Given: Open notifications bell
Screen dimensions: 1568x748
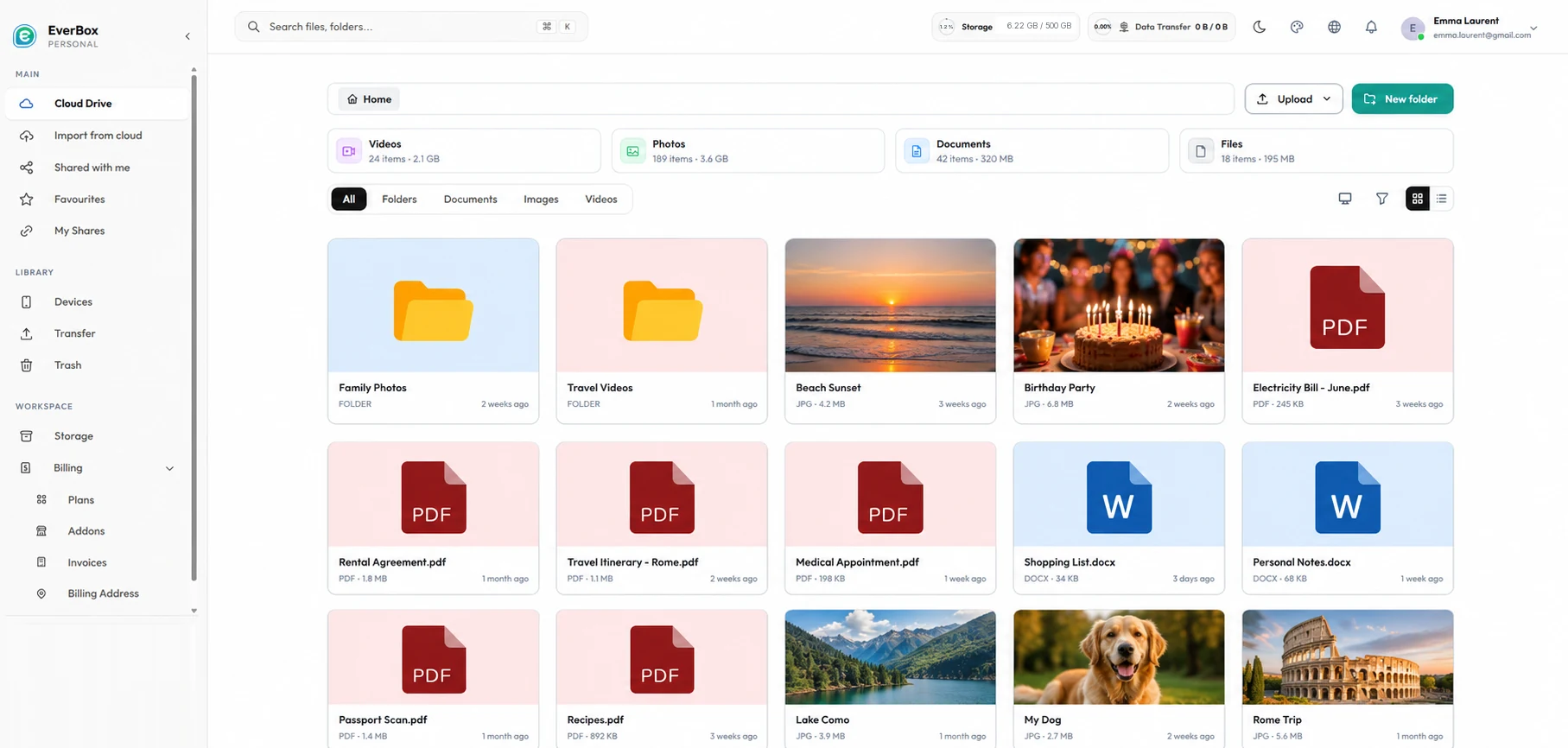Looking at the screenshot, I should click(x=1371, y=27).
